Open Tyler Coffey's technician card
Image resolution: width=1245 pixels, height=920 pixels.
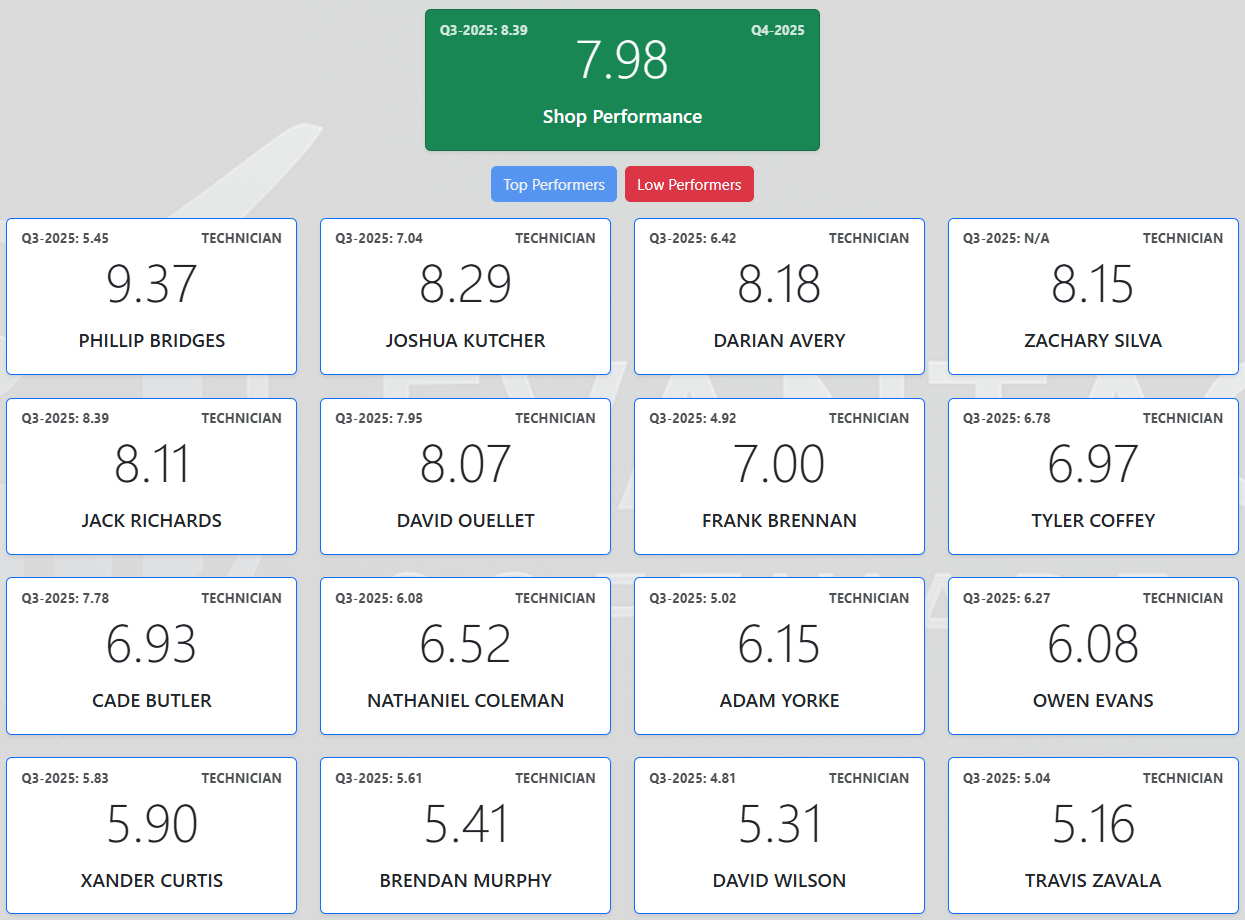coord(1093,476)
